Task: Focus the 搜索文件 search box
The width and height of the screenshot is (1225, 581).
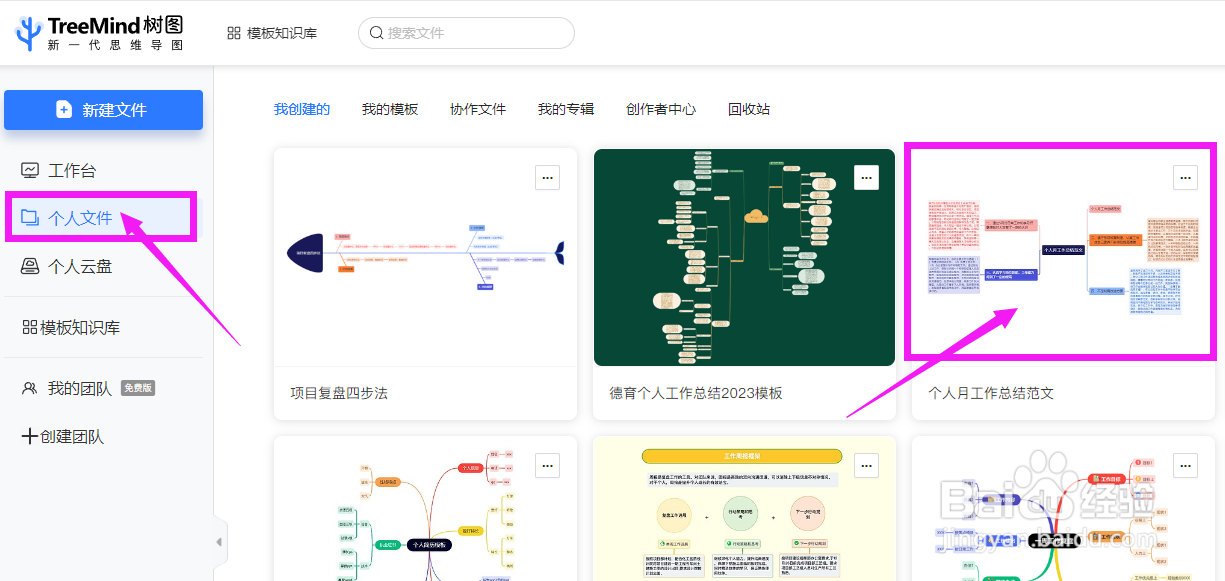Action: coord(466,33)
